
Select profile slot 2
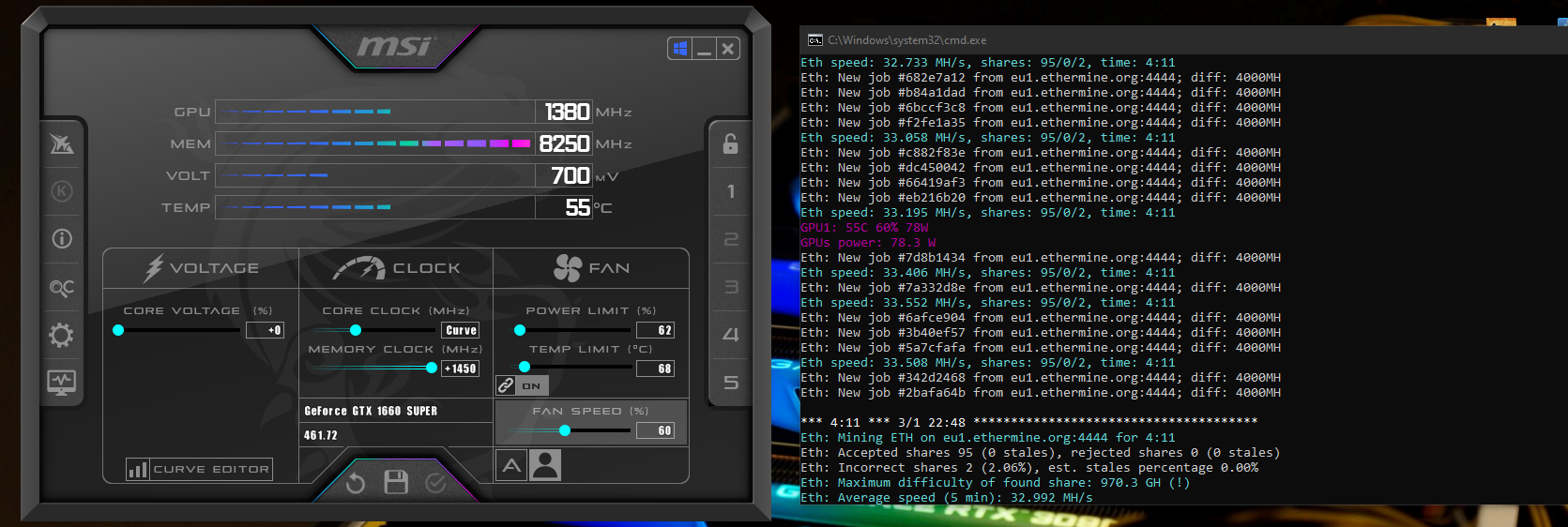click(730, 239)
